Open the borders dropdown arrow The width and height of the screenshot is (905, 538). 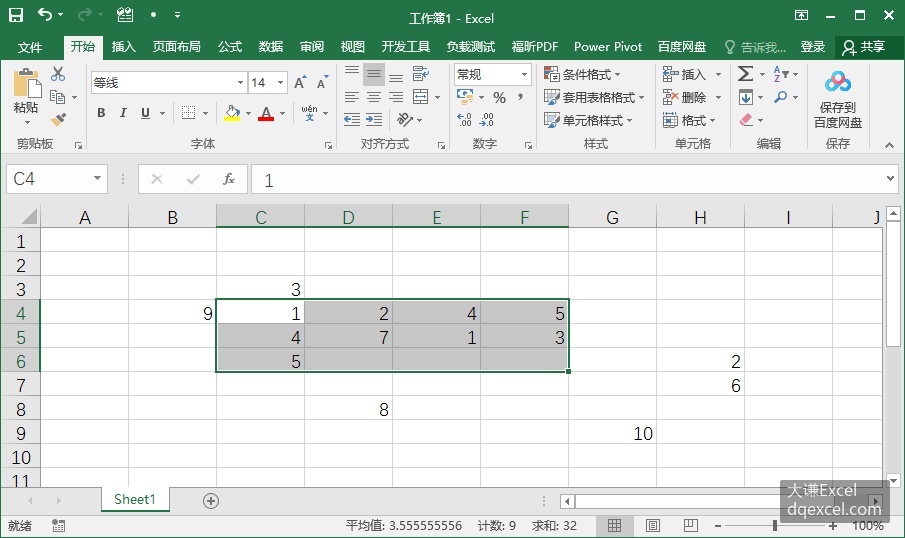point(205,113)
